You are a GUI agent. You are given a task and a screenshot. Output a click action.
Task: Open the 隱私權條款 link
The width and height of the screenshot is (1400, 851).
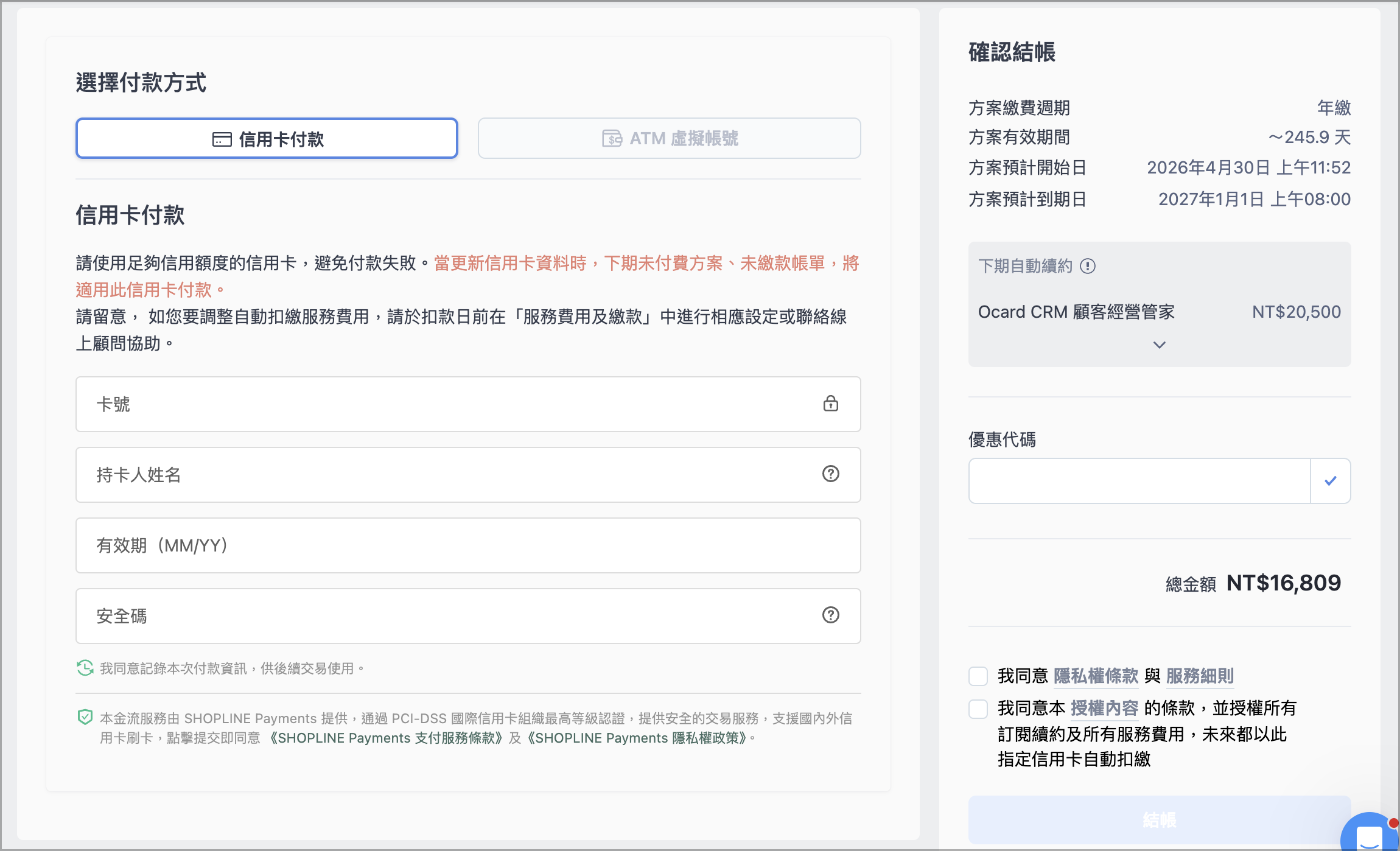coord(1096,676)
